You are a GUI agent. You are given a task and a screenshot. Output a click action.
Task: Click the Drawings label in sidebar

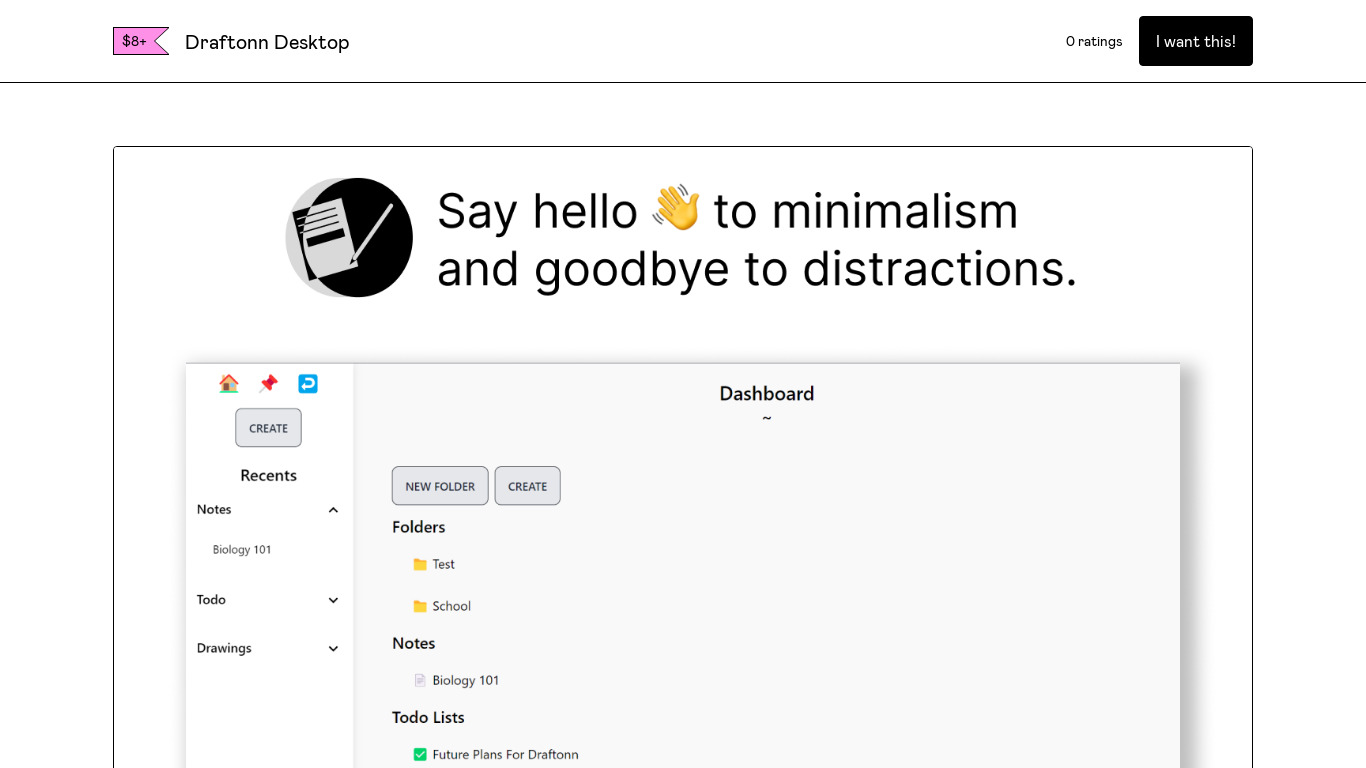224,649
